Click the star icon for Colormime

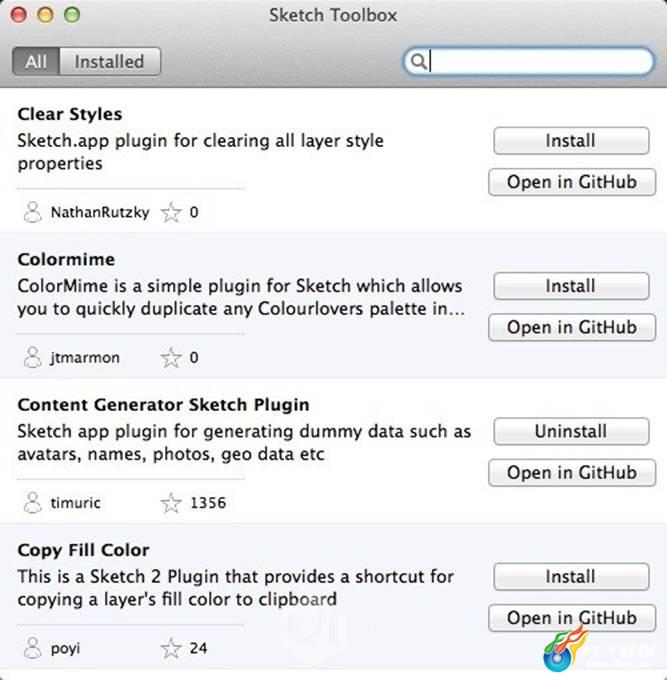pyautogui.click(x=171, y=358)
